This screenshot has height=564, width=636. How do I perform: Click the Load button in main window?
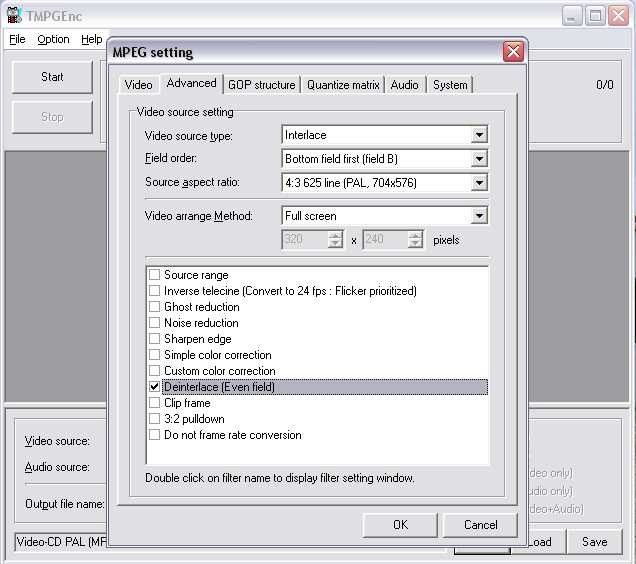[539, 542]
